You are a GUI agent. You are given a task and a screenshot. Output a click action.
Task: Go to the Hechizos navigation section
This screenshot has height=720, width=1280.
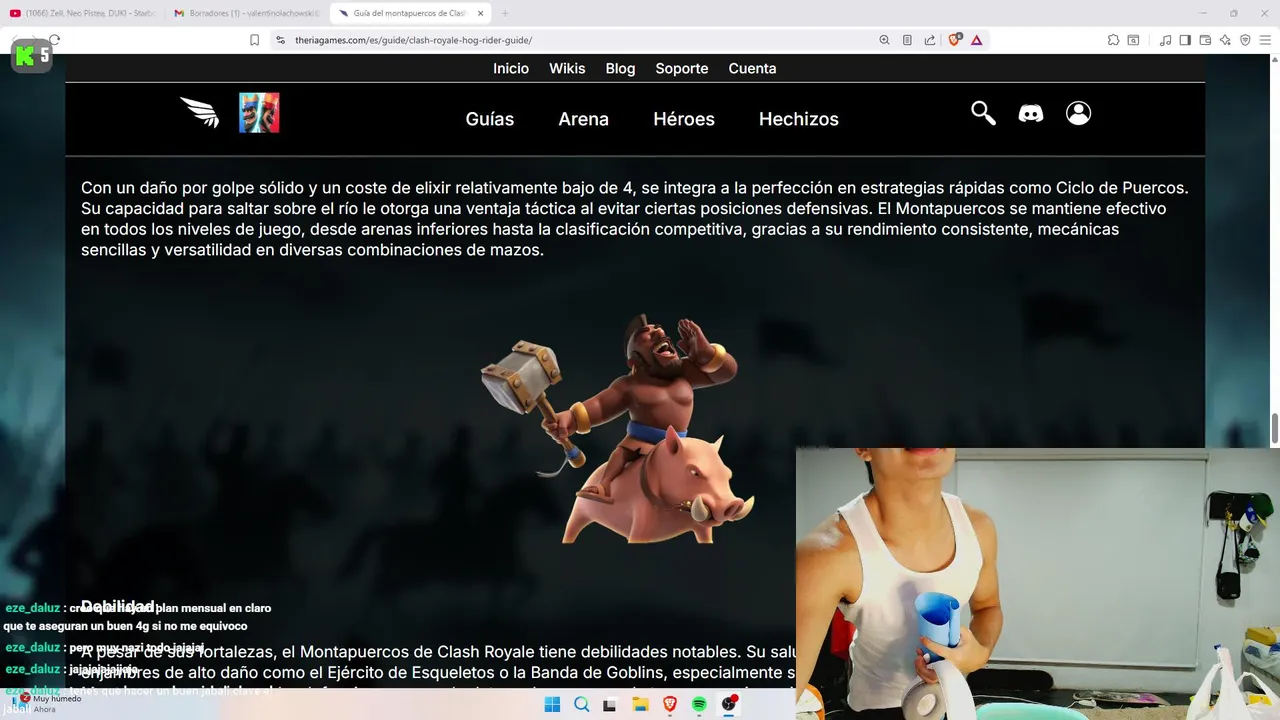pos(799,119)
